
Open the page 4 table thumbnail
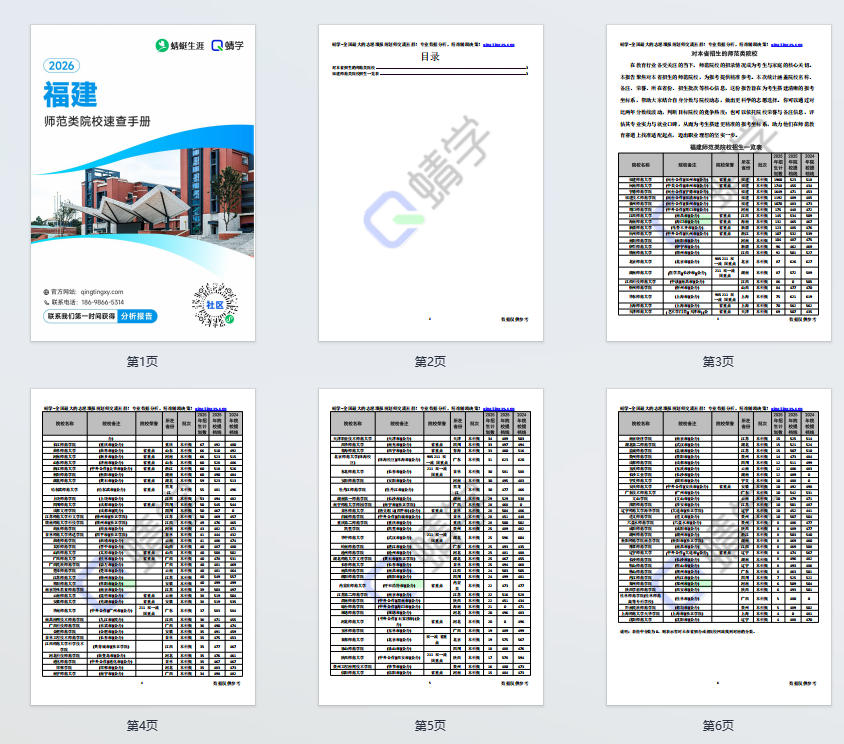coord(142,547)
